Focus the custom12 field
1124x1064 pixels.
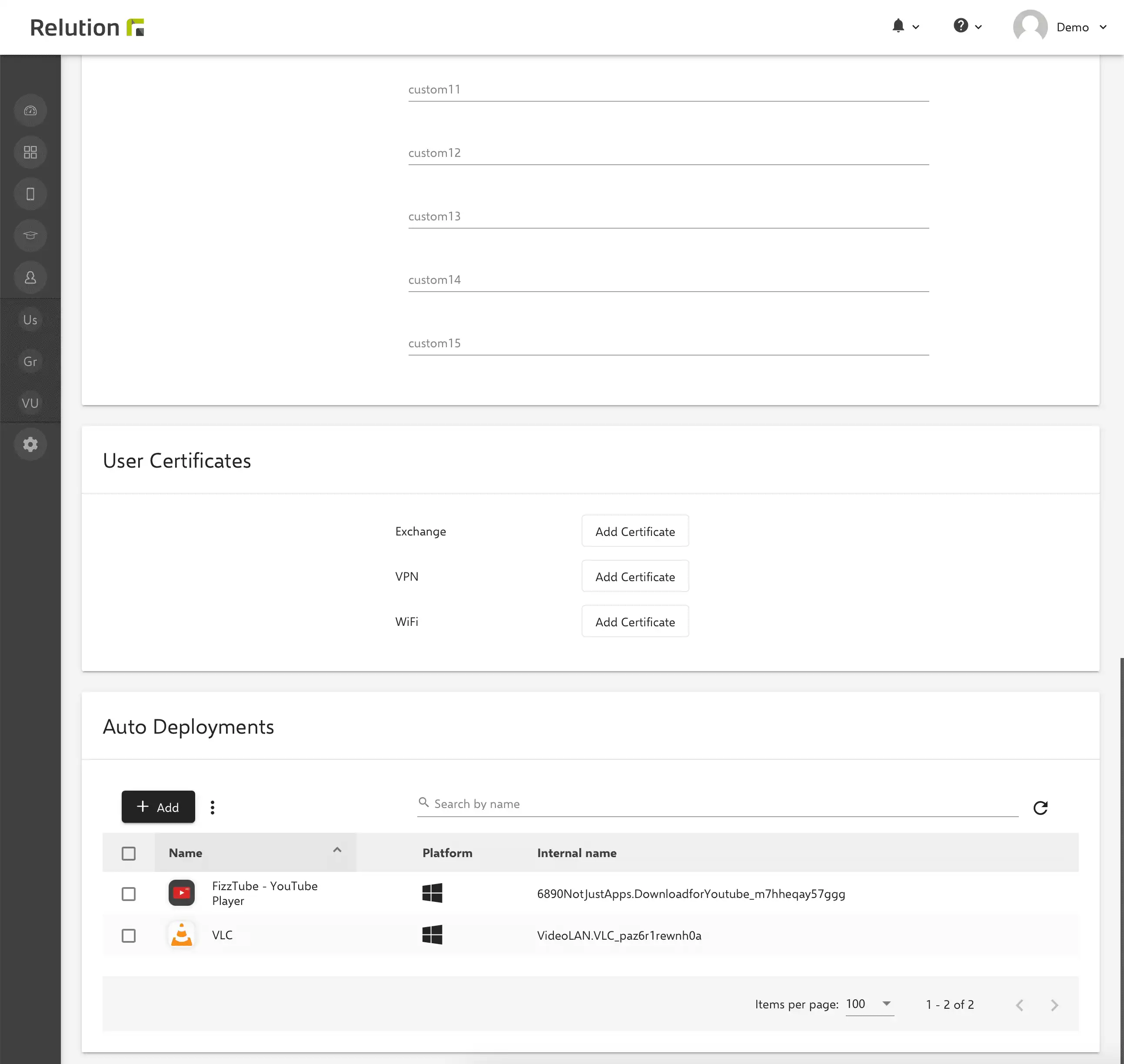tap(668, 153)
